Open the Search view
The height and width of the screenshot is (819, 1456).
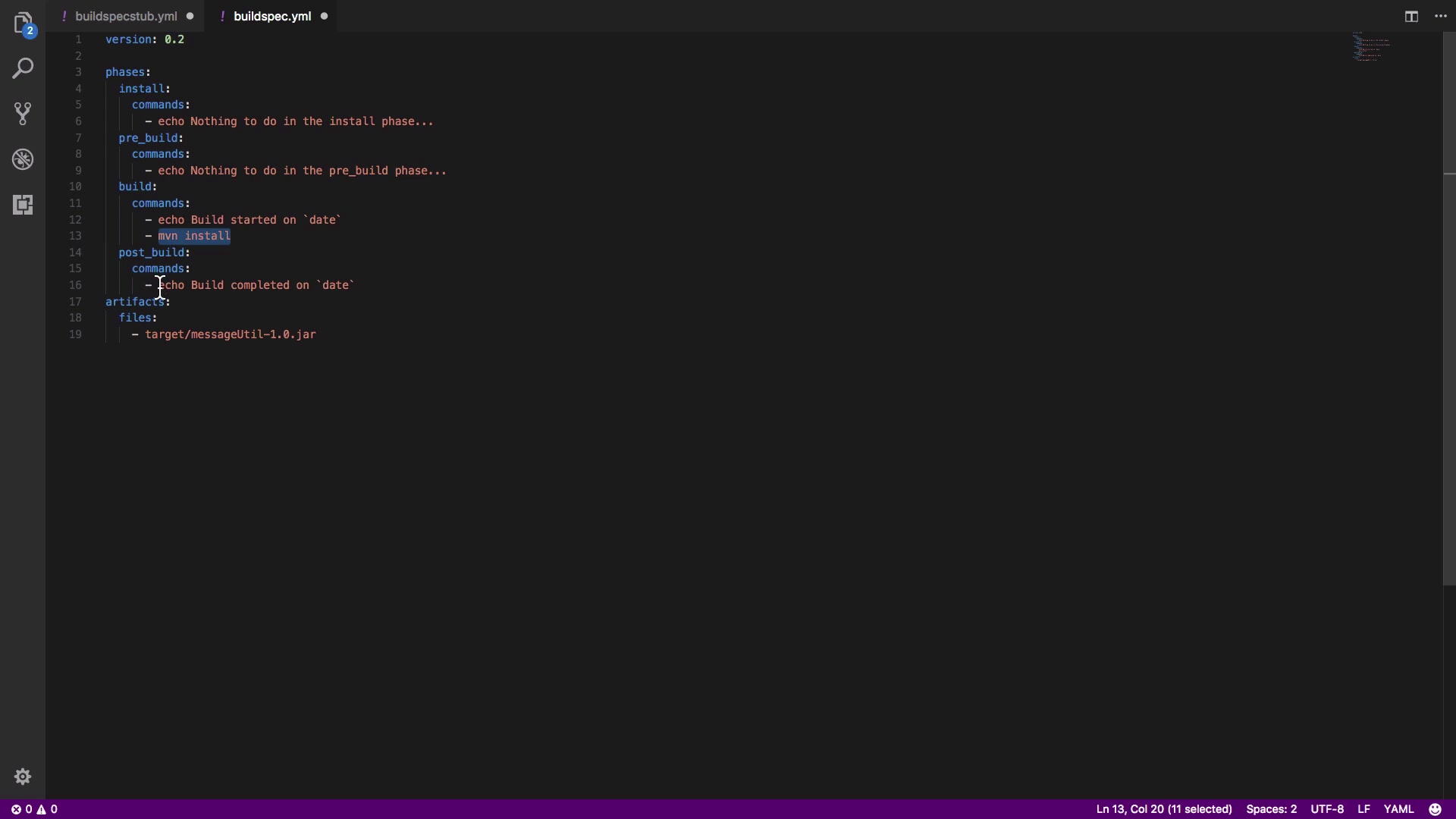[23, 68]
